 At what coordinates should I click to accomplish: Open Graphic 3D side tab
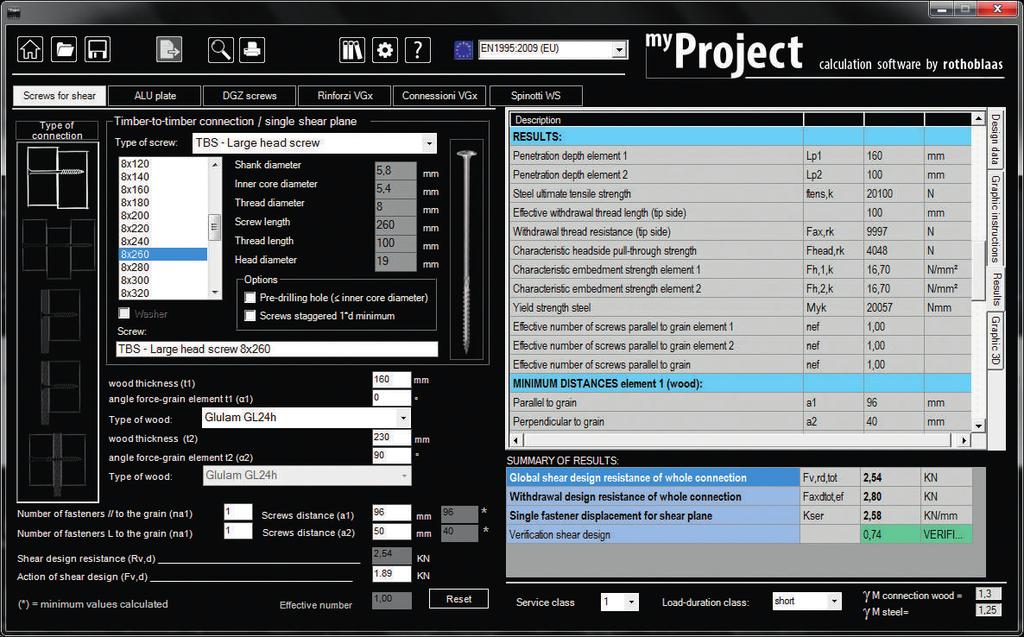[x=995, y=341]
